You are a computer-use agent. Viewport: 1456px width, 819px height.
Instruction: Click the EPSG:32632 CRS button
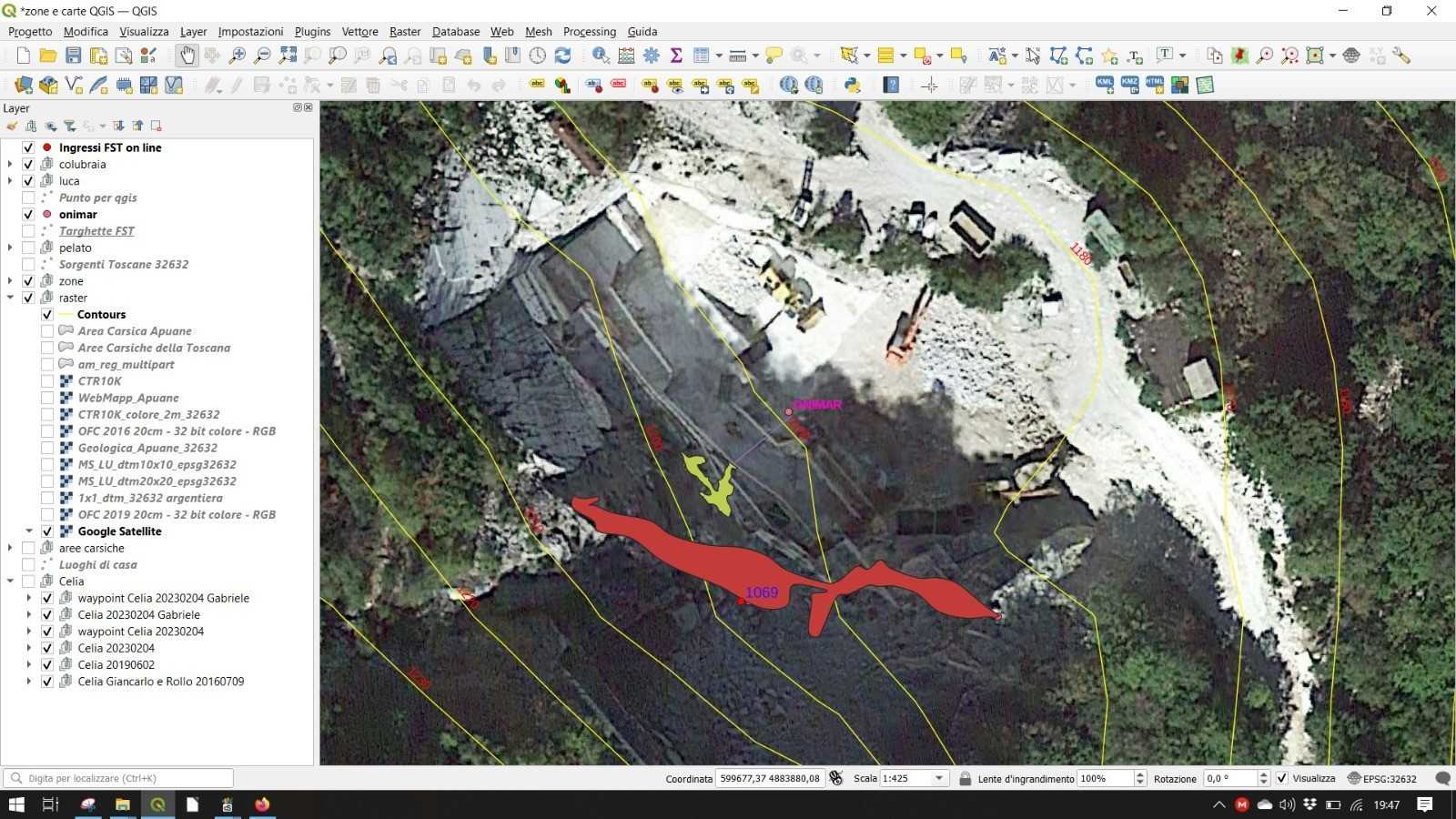tap(1381, 778)
